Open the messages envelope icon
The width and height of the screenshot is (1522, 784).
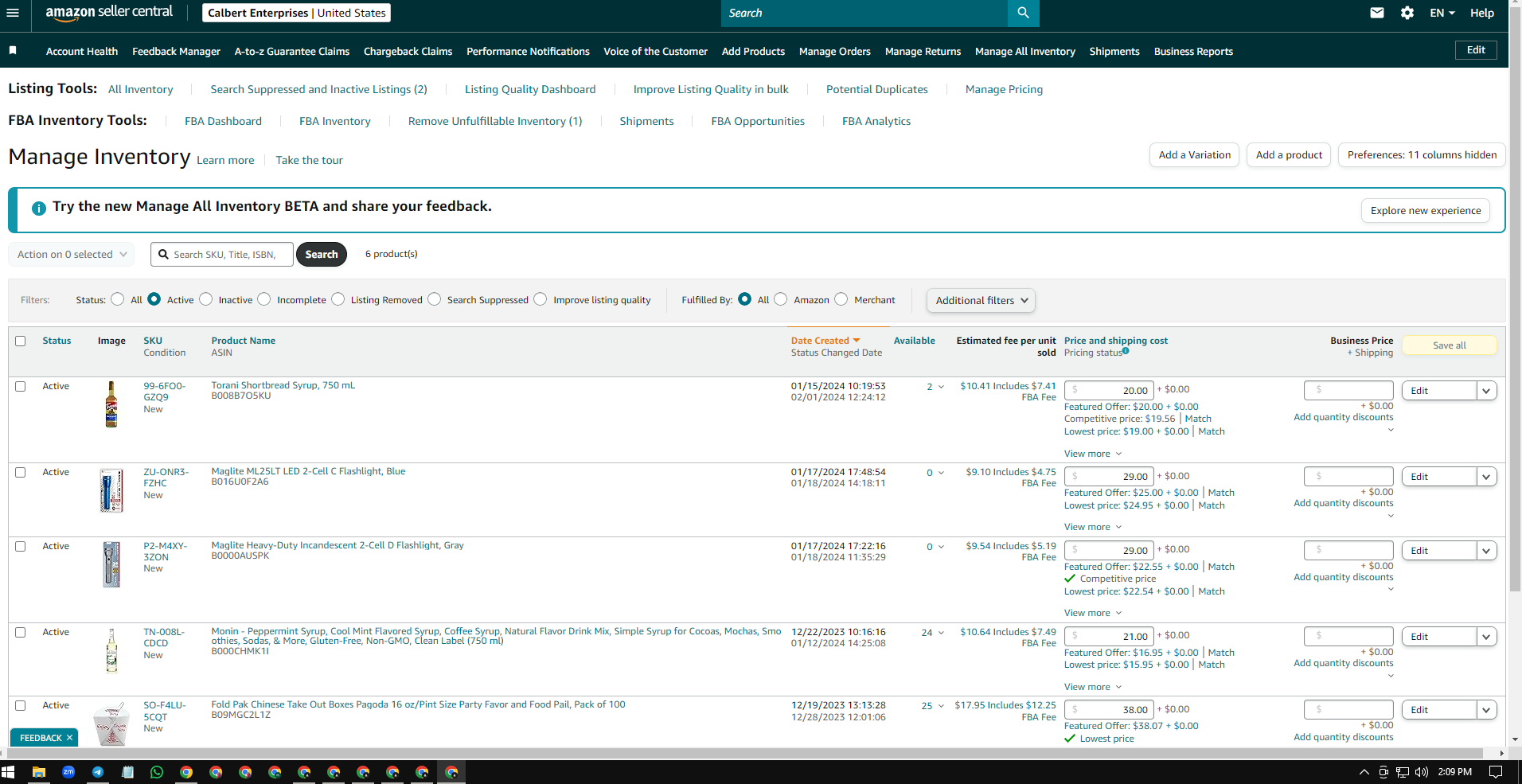coord(1377,13)
